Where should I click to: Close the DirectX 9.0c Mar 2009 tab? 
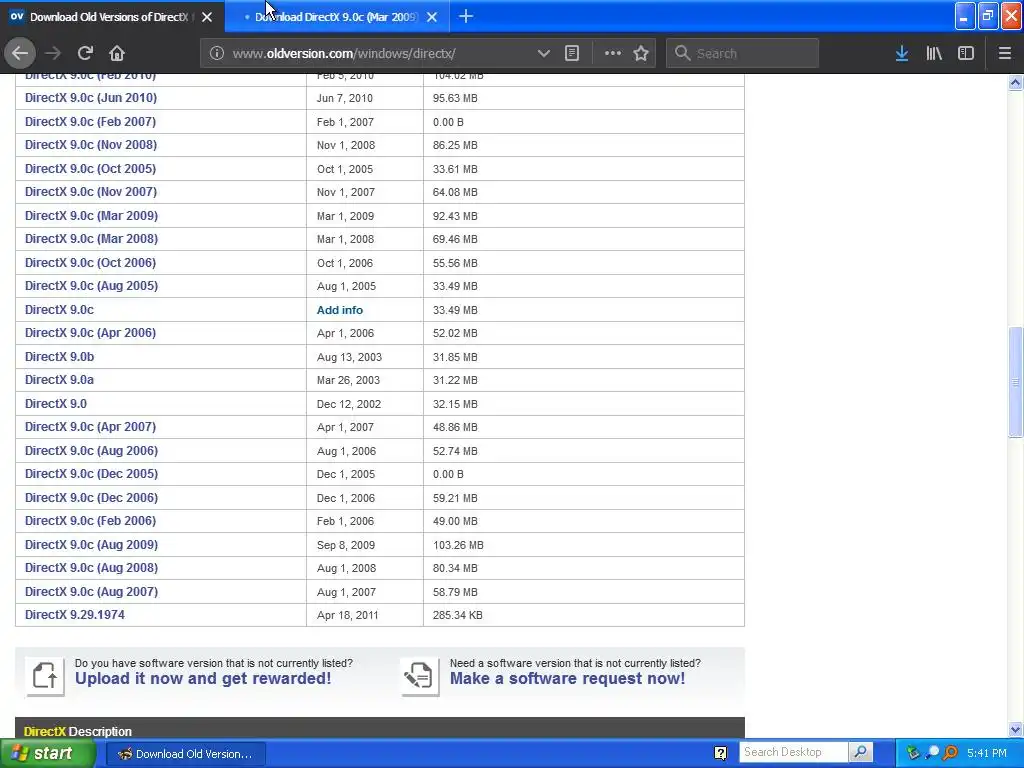(432, 17)
